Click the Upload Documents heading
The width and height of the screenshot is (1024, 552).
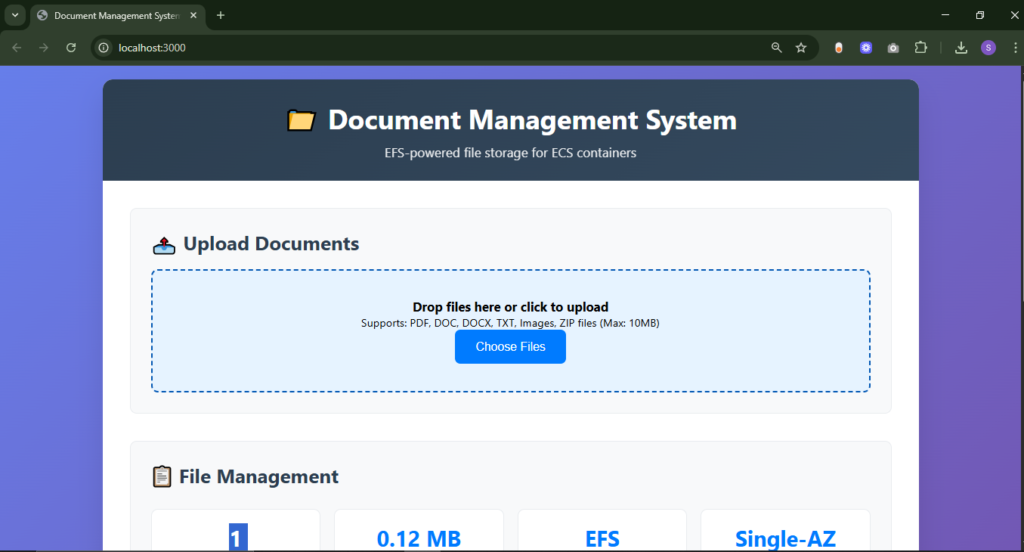click(271, 244)
